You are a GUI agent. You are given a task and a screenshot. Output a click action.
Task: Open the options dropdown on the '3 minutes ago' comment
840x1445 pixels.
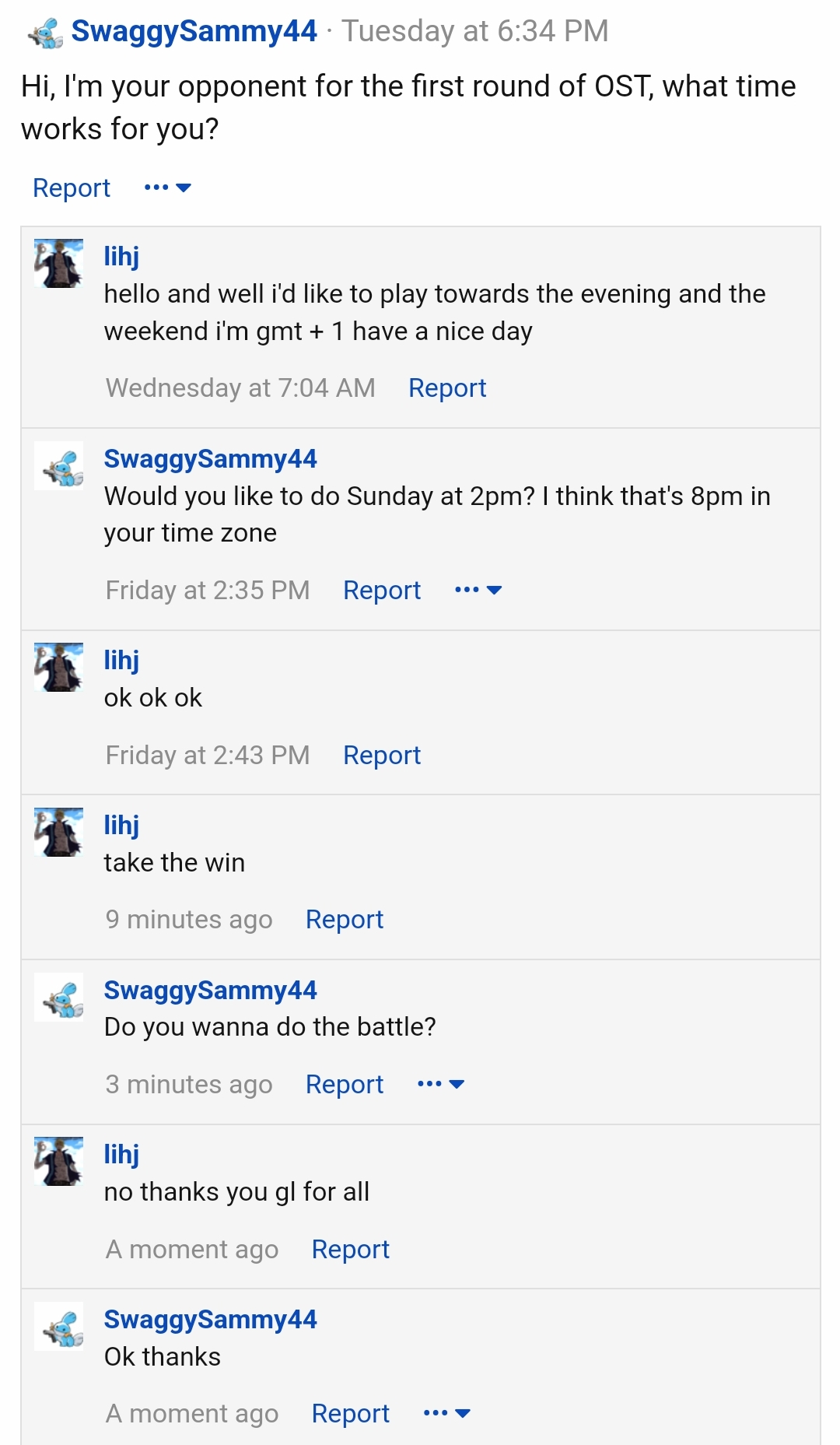click(x=441, y=1084)
